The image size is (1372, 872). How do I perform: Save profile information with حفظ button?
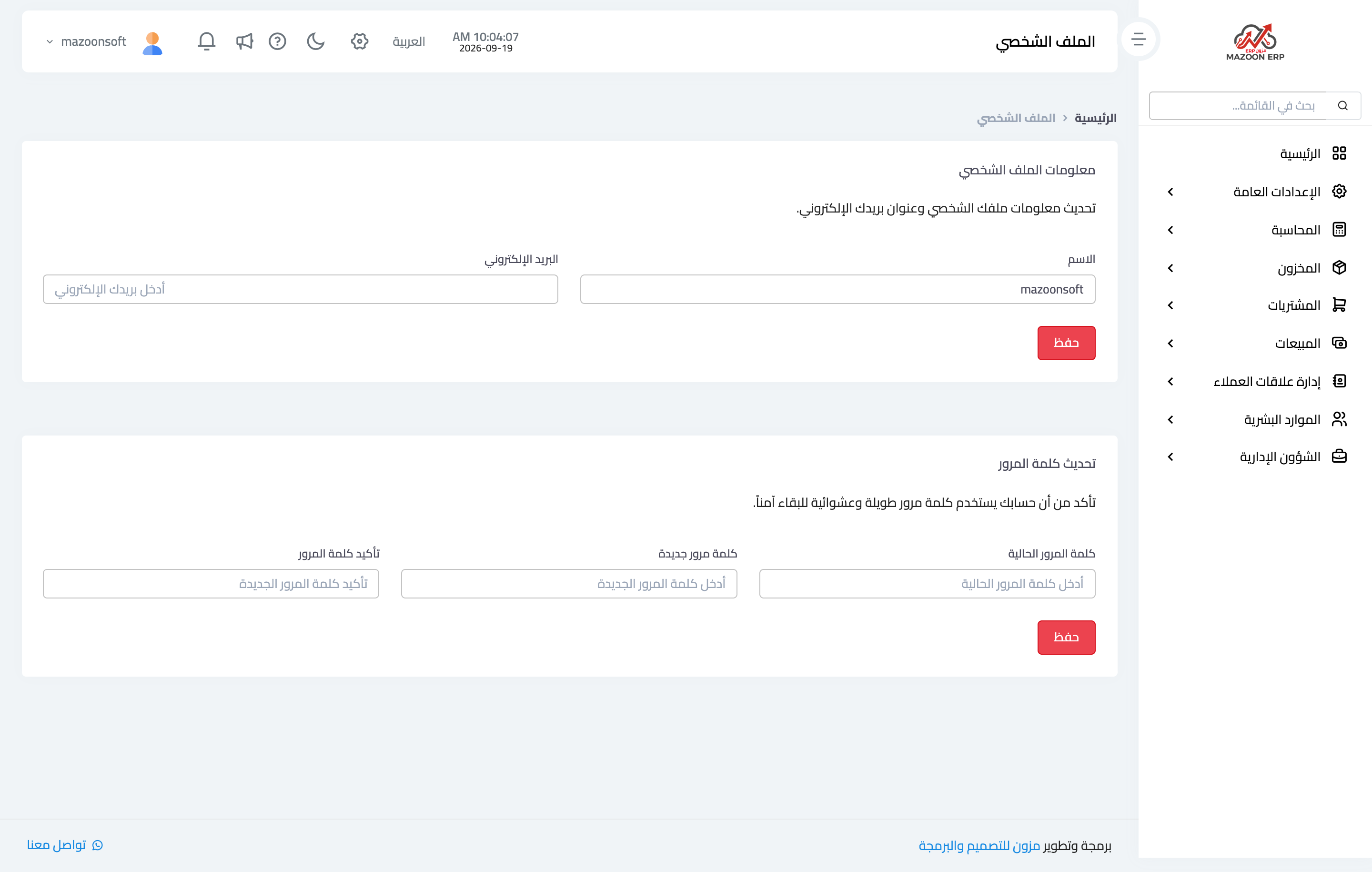coord(1066,343)
